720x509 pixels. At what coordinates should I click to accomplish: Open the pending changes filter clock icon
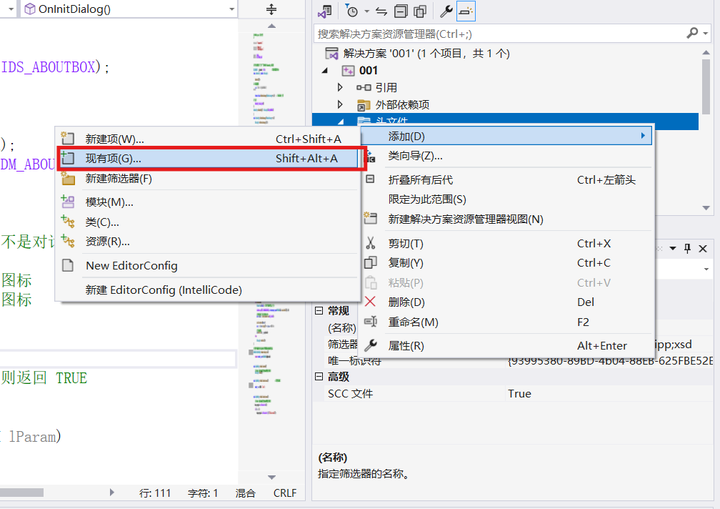[352, 11]
